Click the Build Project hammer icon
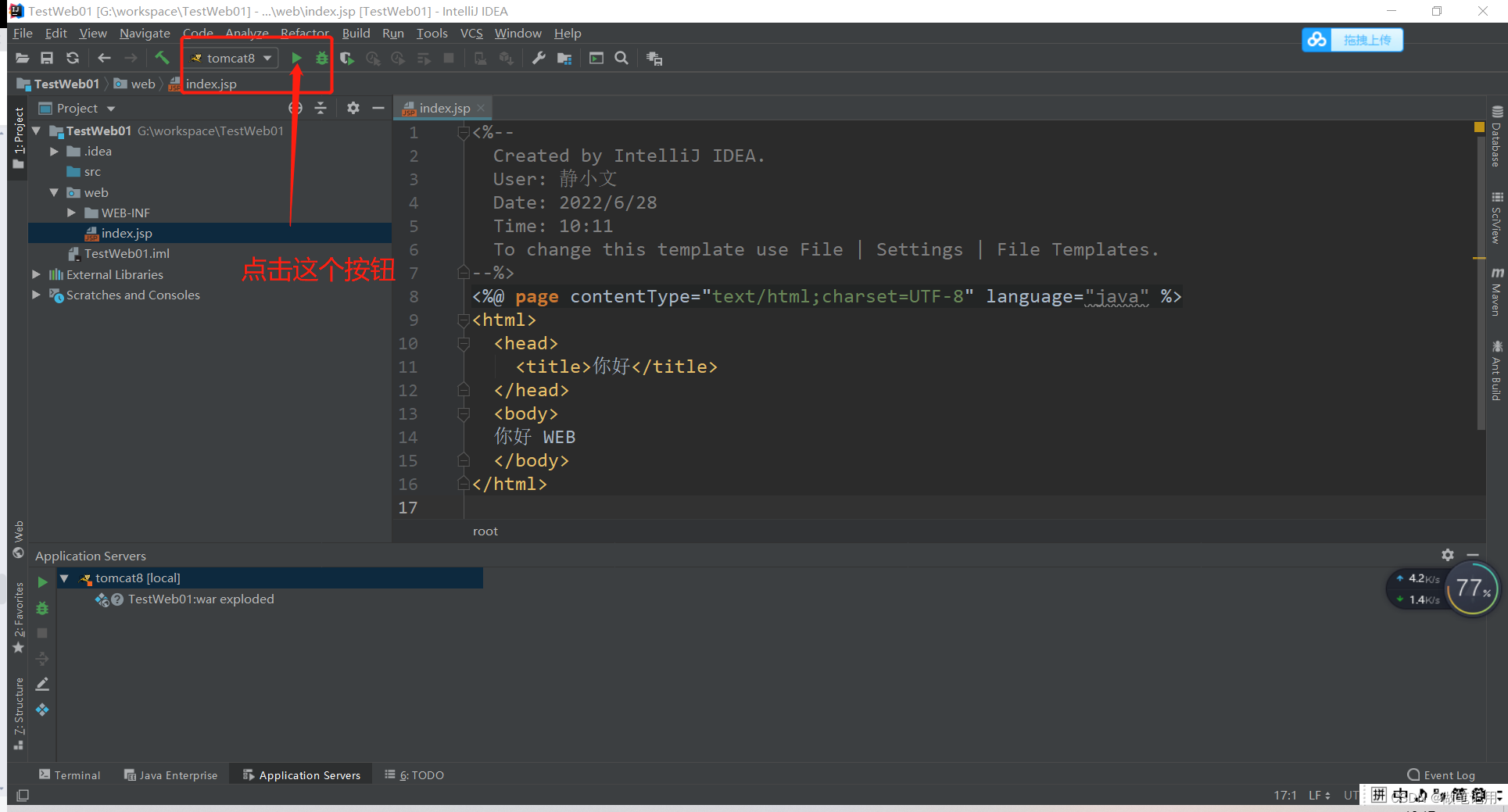This screenshot has width=1508, height=812. [x=162, y=58]
